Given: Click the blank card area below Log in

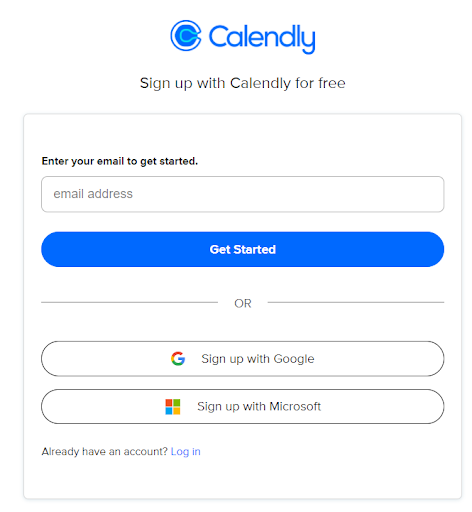Looking at the screenshot, I should (243, 478).
